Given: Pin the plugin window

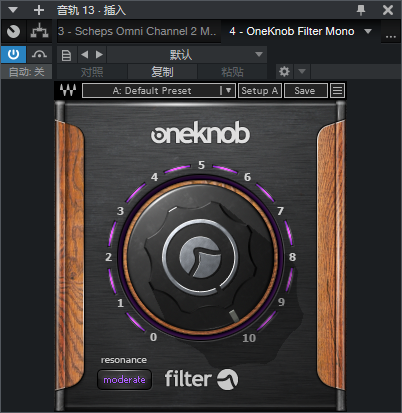Looking at the screenshot, I should coord(361,10).
